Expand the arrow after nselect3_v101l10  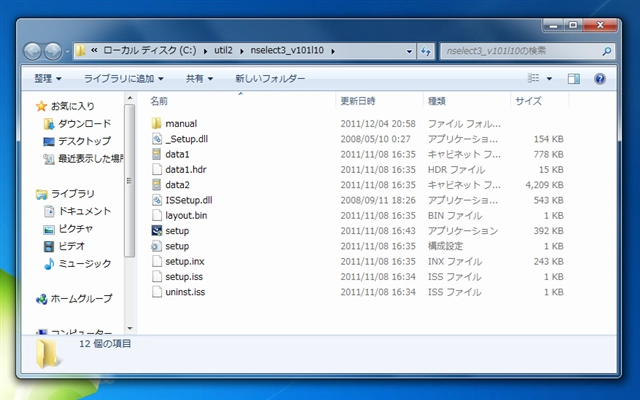(x=333, y=51)
